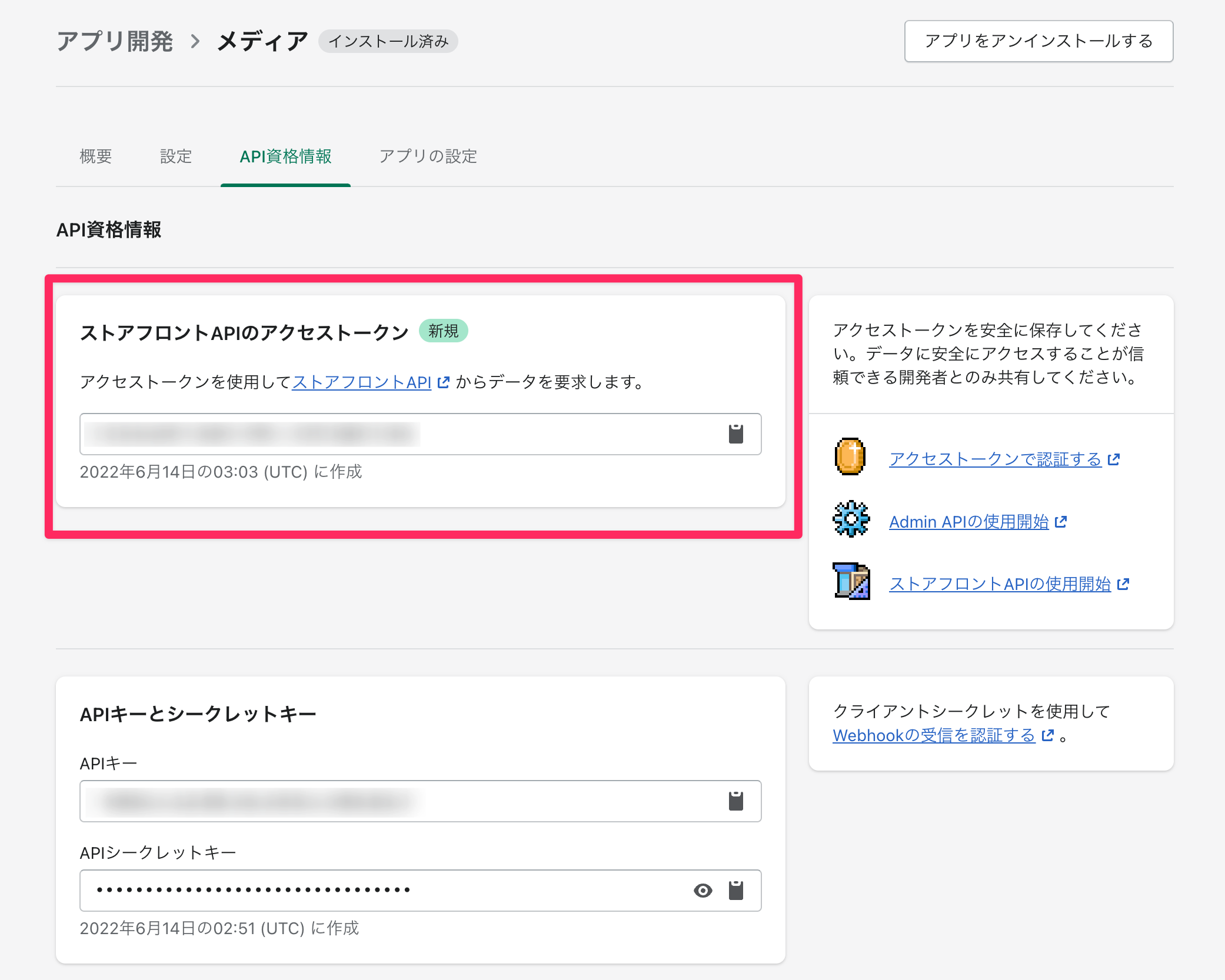Click the blue gear icon

coord(850,519)
